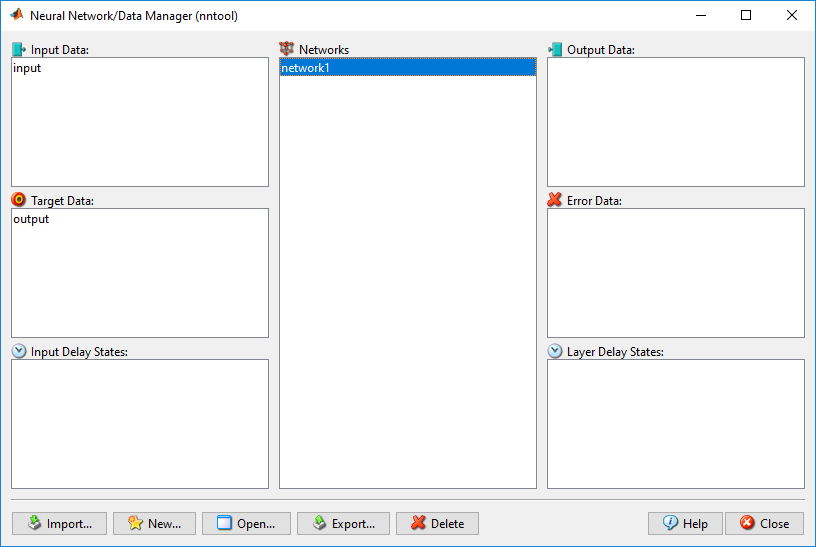Click the Output Data panel icon
Viewport: 816px width, 547px height.
pos(555,49)
